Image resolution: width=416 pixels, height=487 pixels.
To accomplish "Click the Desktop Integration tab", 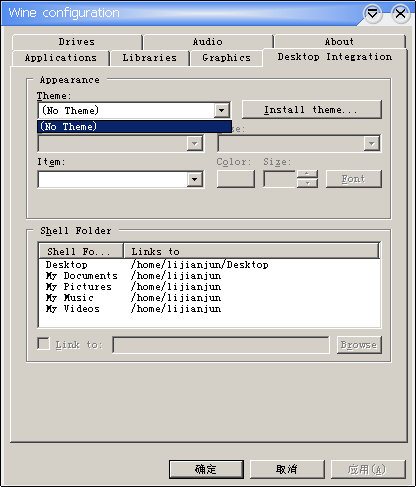I will (x=335, y=57).
